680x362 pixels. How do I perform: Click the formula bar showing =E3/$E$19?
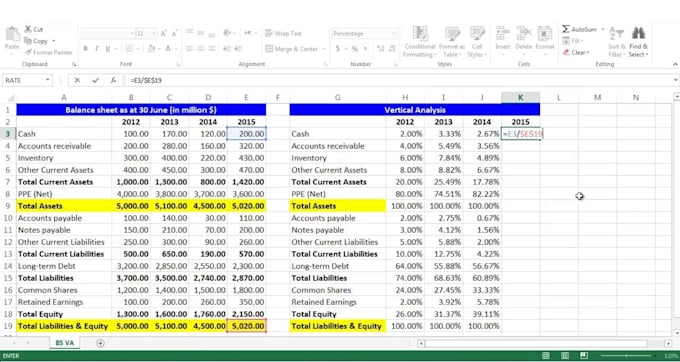pos(398,80)
